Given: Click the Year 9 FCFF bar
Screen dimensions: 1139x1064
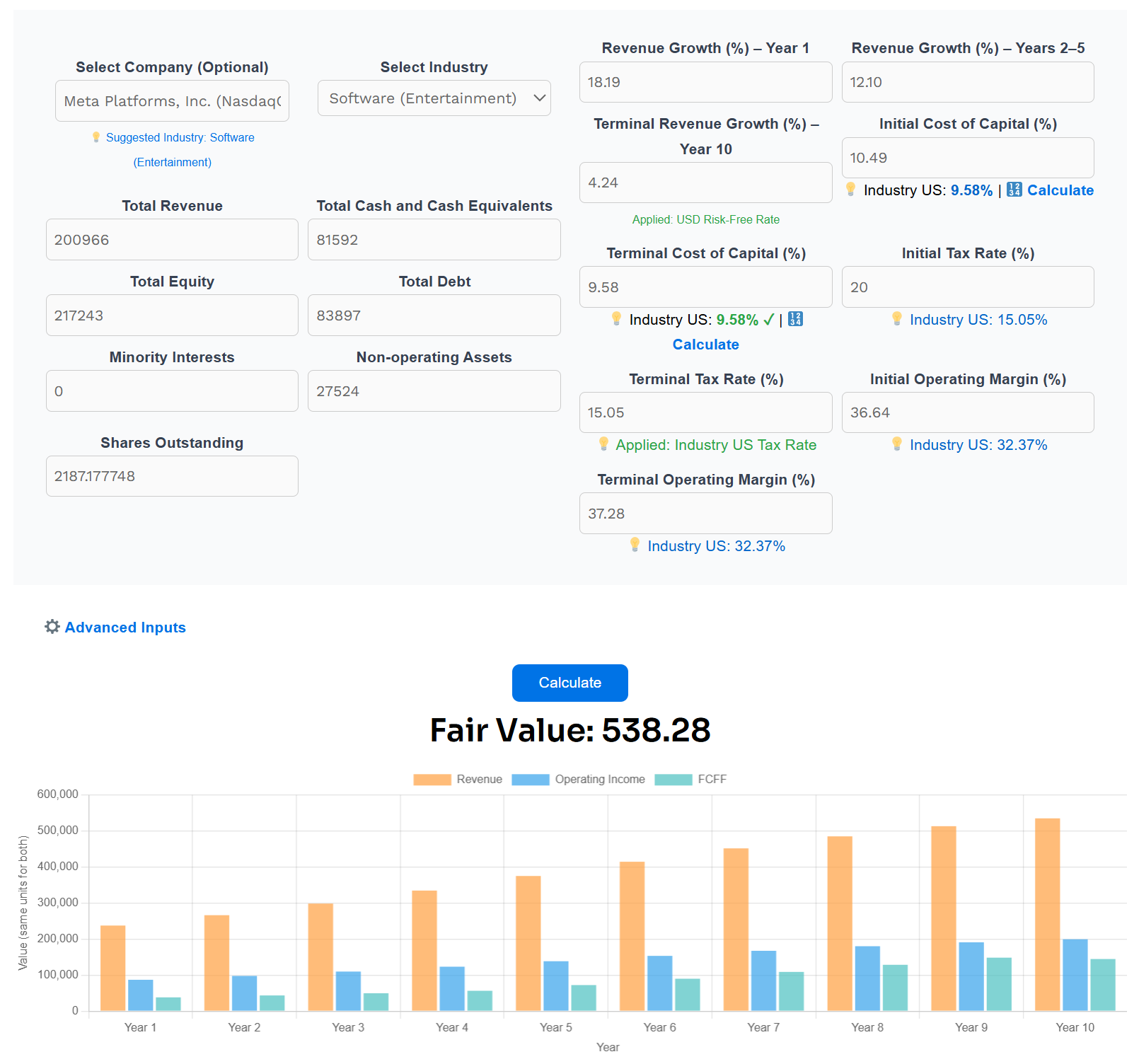Looking at the screenshot, I should pos(999,984).
